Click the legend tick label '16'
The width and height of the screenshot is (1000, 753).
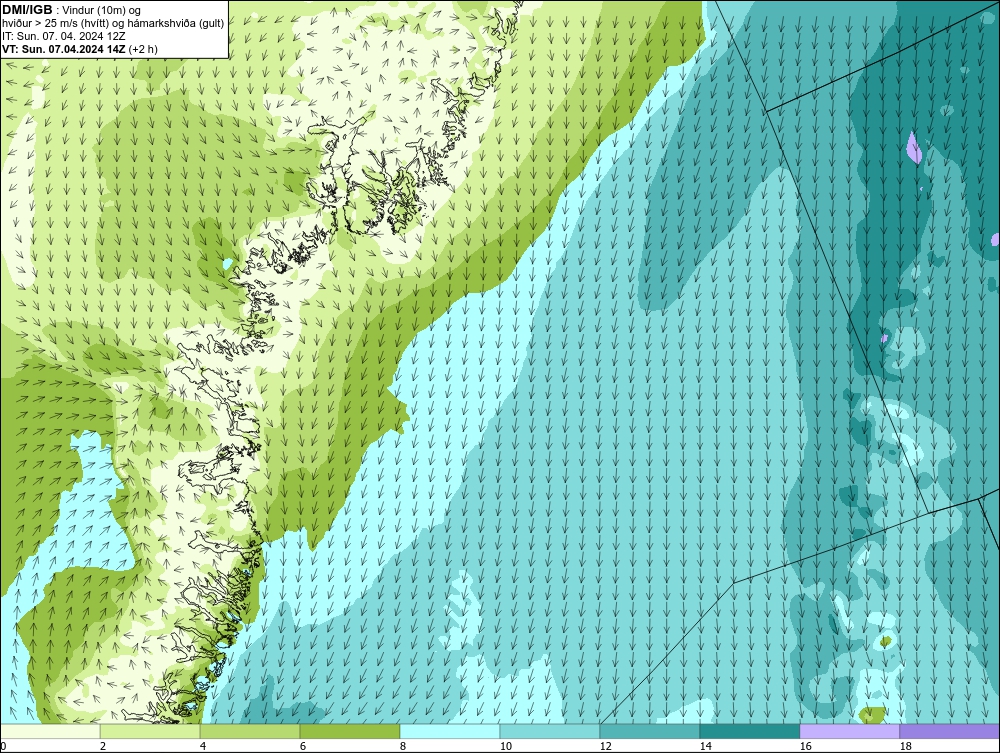coord(805,746)
